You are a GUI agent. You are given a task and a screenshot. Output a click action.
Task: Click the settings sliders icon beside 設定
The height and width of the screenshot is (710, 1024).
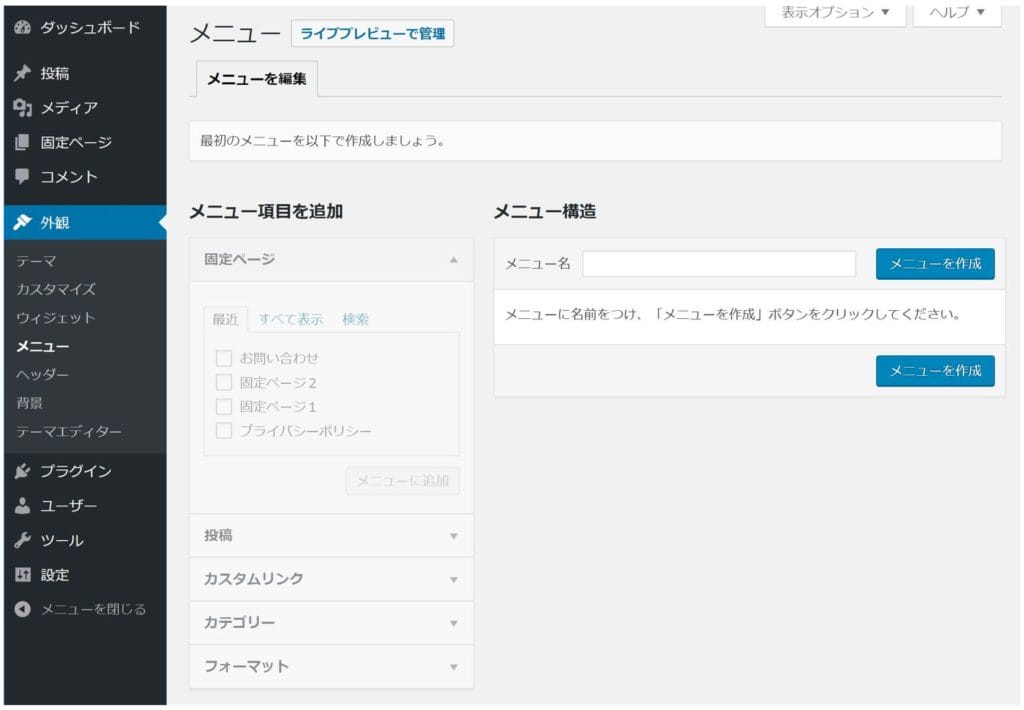click(23, 575)
